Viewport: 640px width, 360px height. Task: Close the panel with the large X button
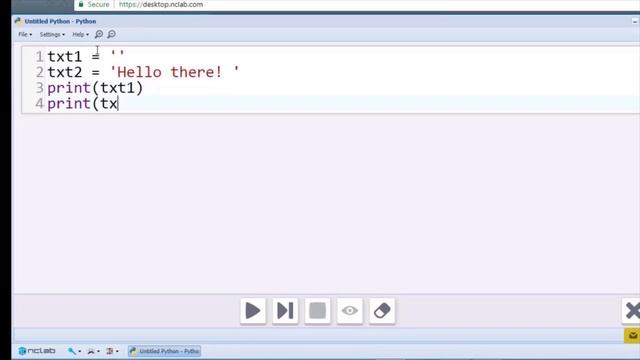click(632, 311)
